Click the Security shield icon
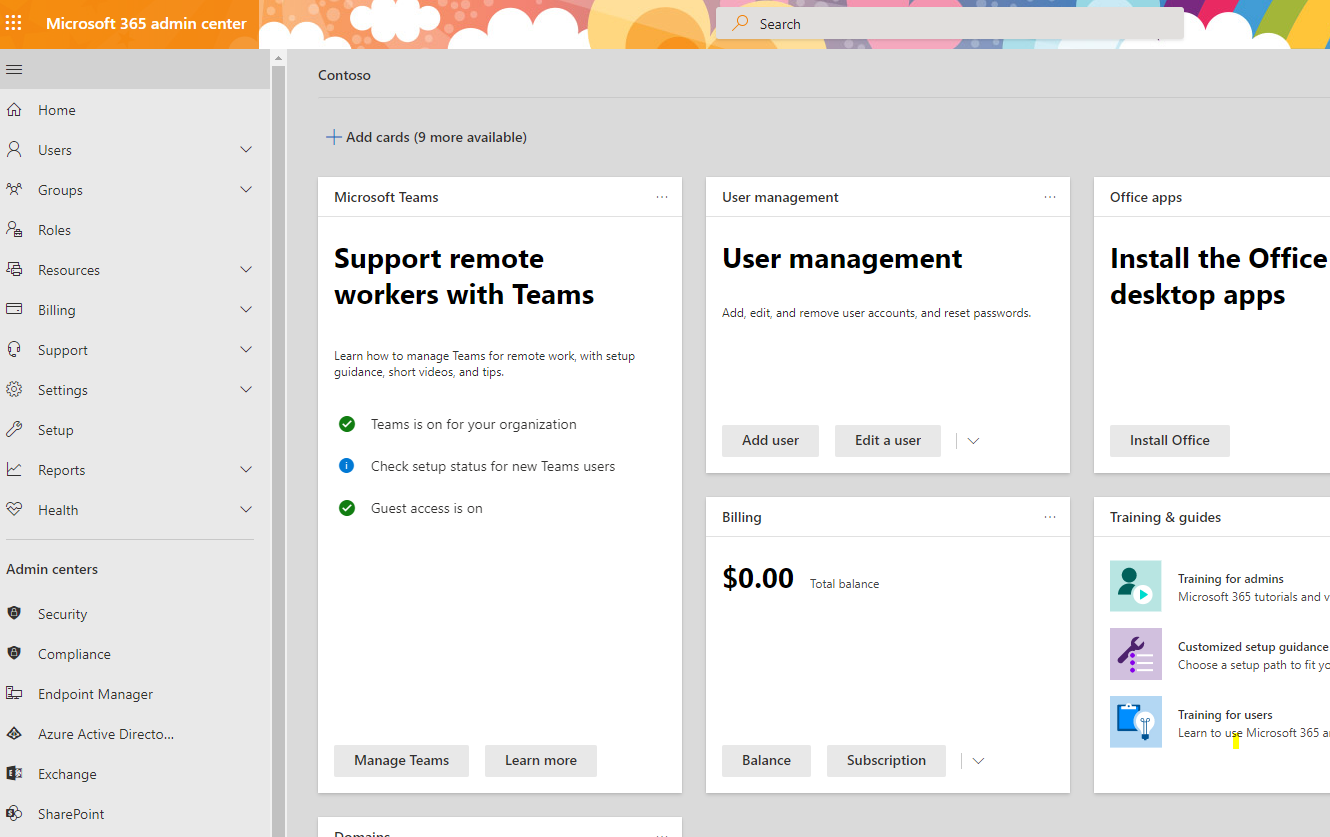This screenshot has height=837, width=1330. coord(14,614)
